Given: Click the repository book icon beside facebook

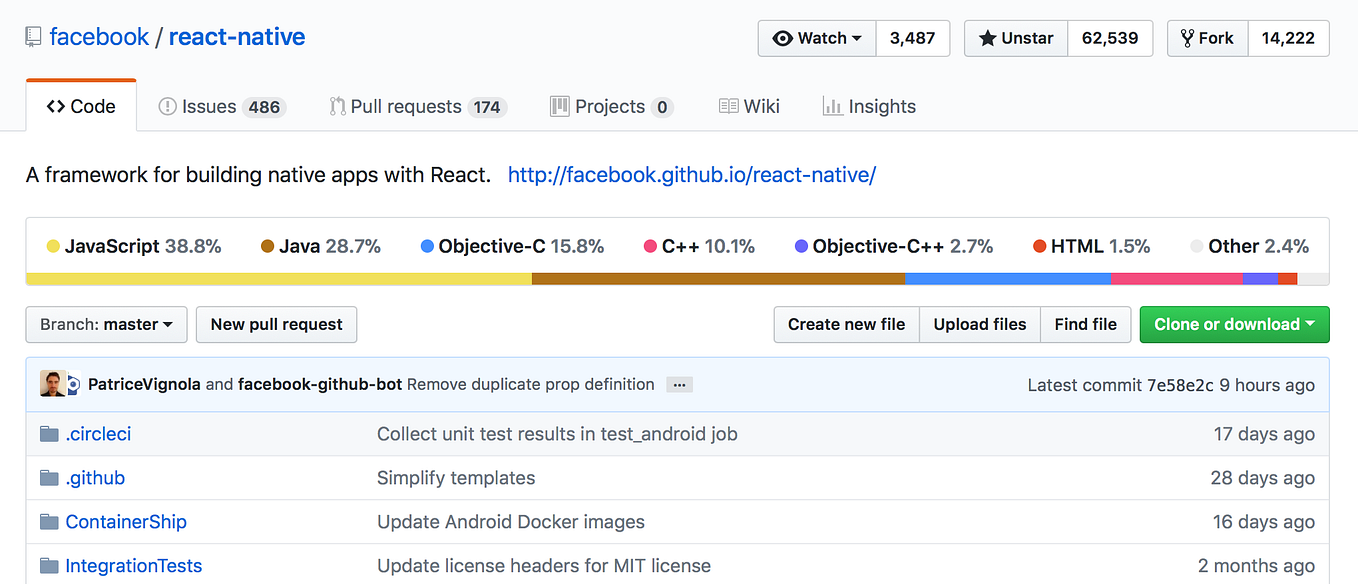Looking at the screenshot, I should (x=34, y=38).
